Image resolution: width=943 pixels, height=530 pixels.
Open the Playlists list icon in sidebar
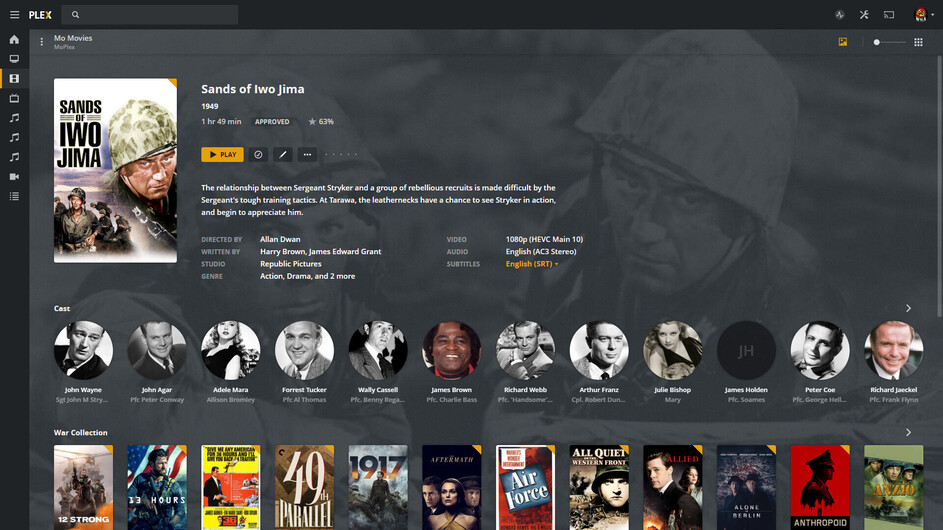(14, 196)
